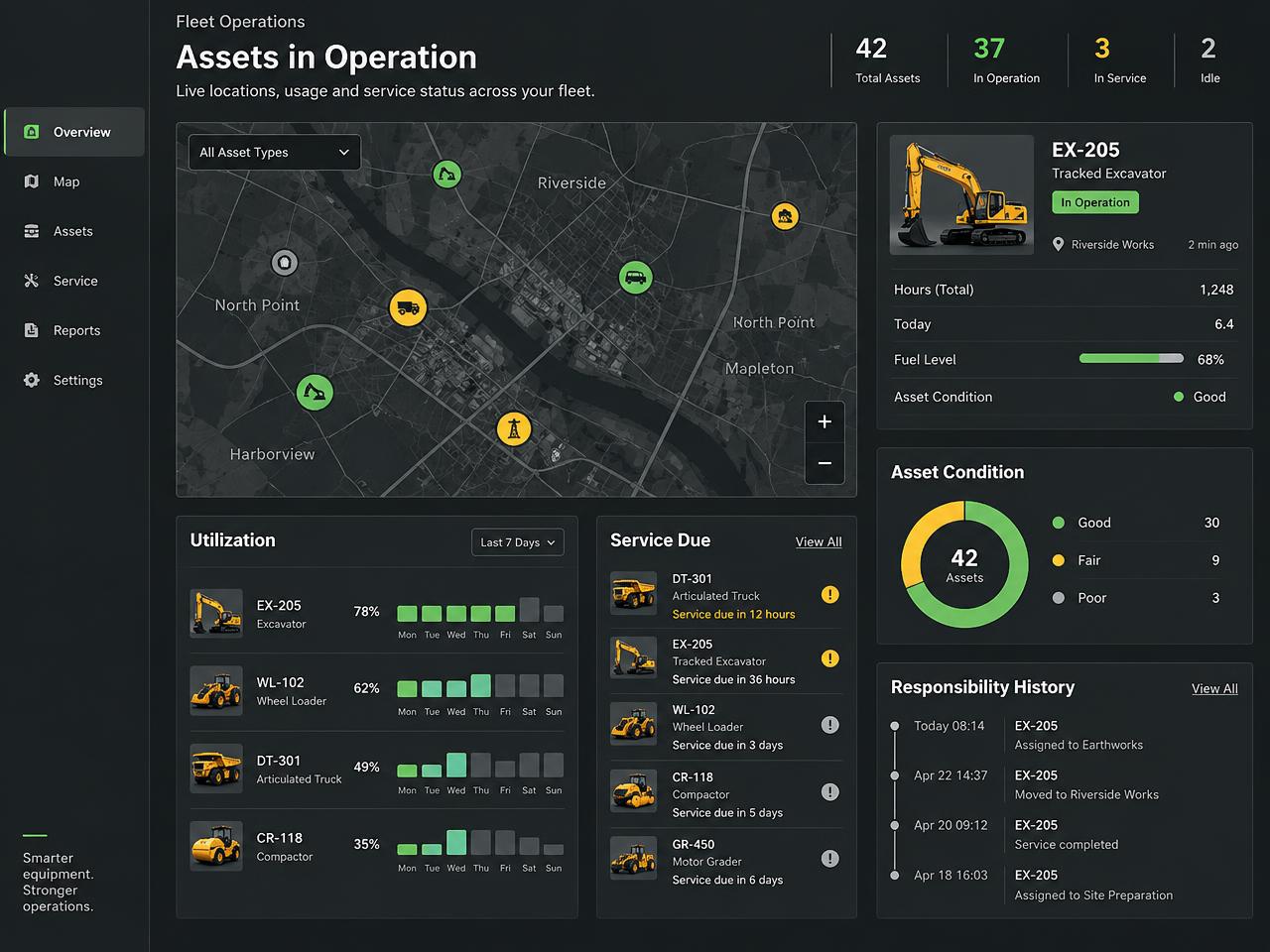
Task: Click the Apr 20 09:12 history entry
Action: 1066,834
